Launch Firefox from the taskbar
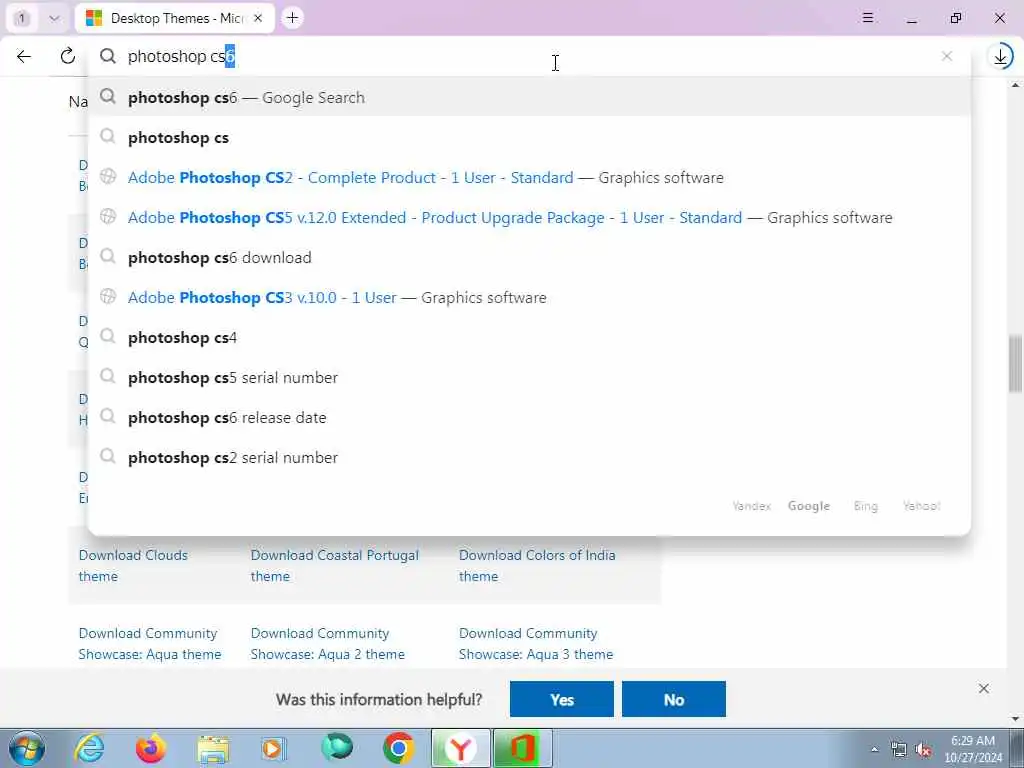Image resolution: width=1024 pixels, height=768 pixels. click(150, 748)
